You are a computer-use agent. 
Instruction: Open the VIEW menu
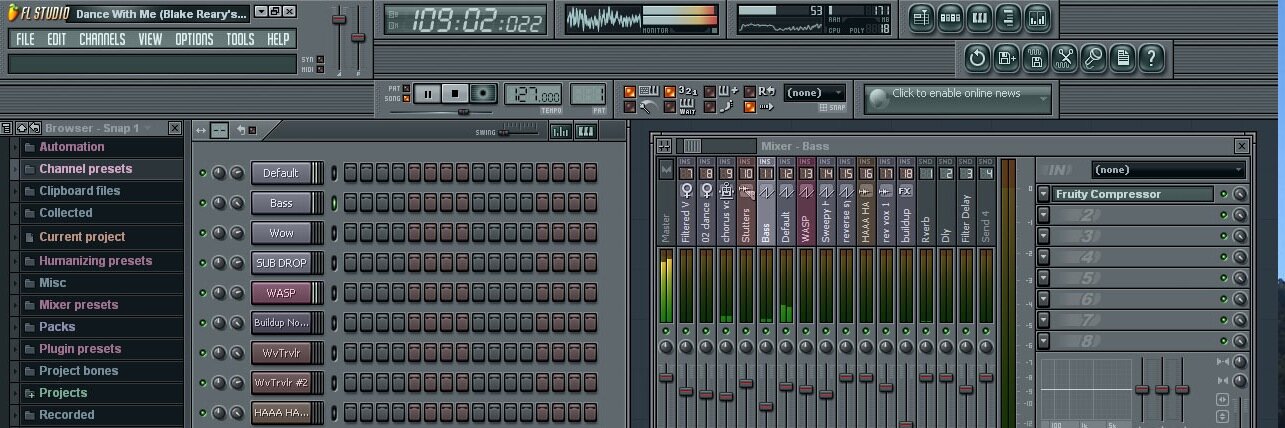pyautogui.click(x=150, y=39)
